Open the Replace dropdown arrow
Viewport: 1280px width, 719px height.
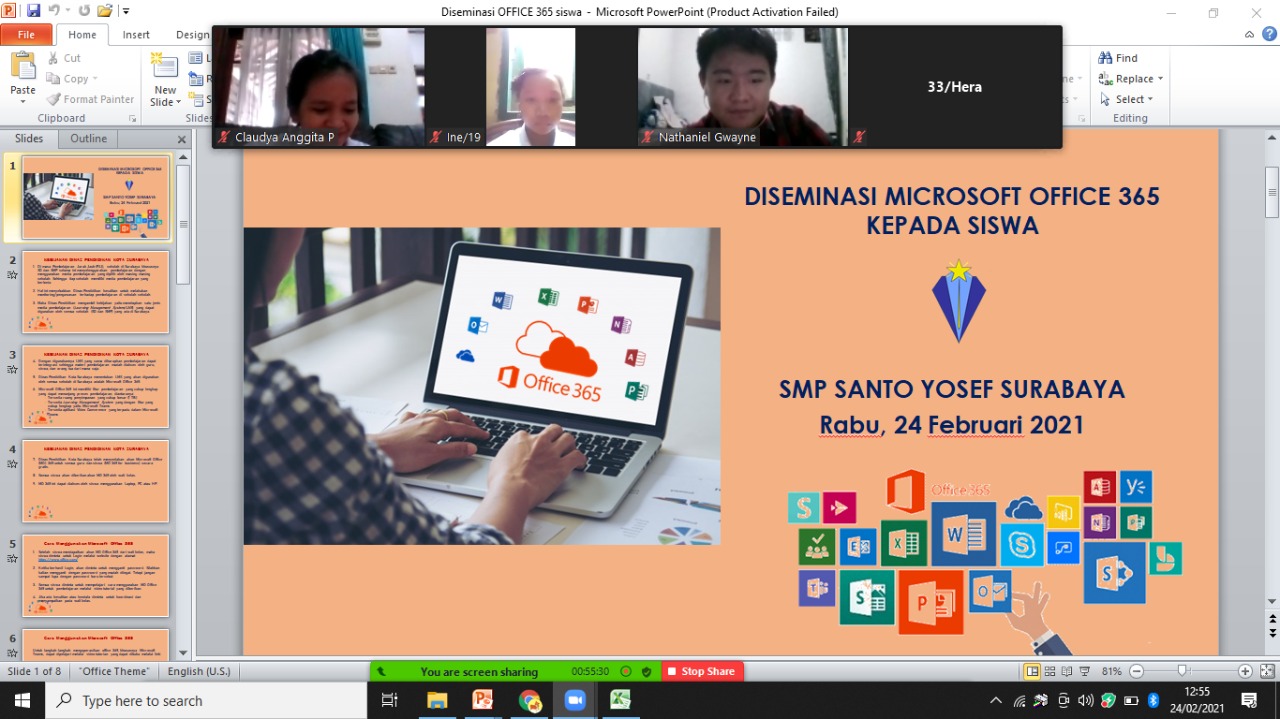1160,79
